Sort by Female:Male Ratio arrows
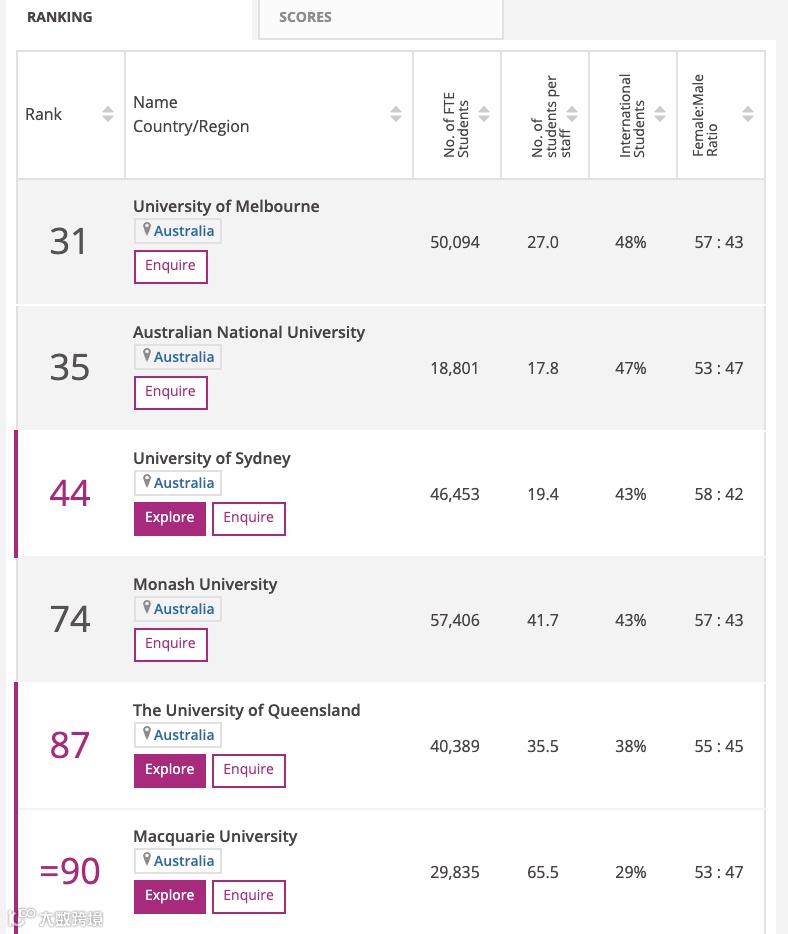This screenshot has height=934, width=788. click(748, 115)
